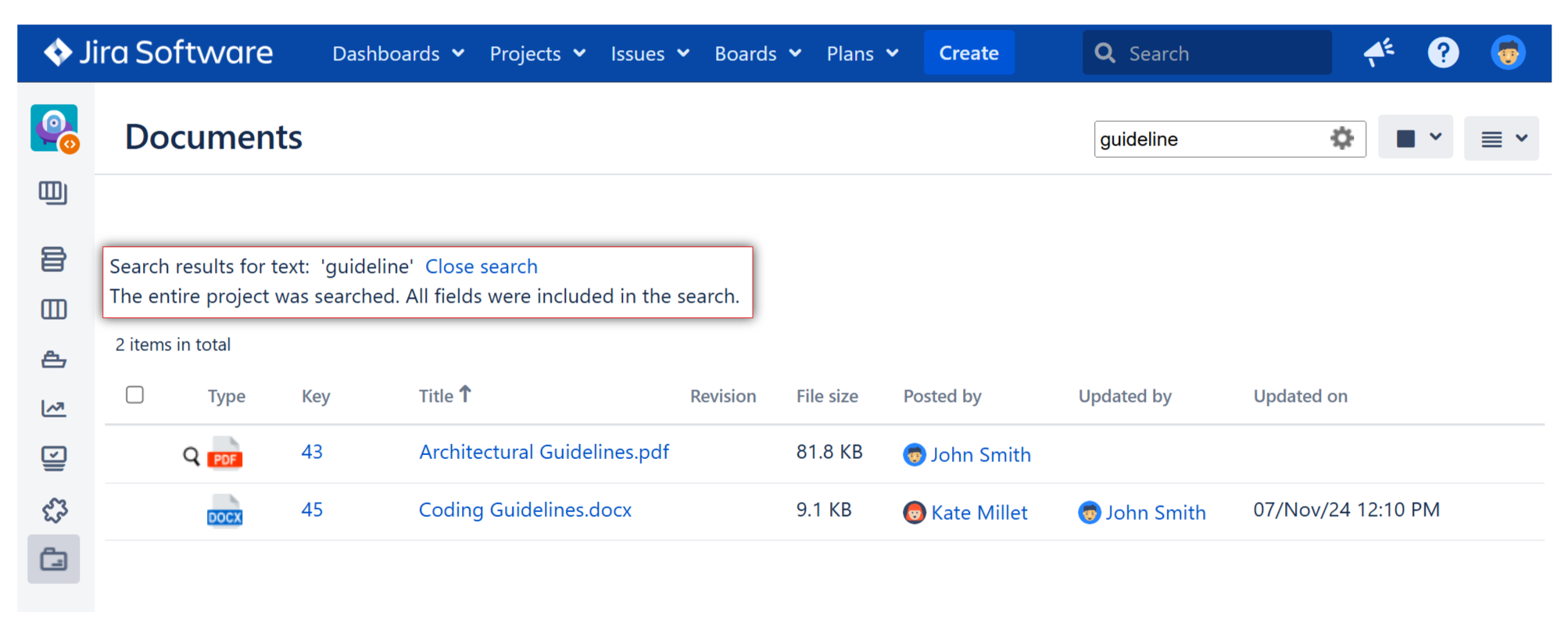Click the 81.8 KB file size cell
1568x638 pixels.
(829, 452)
